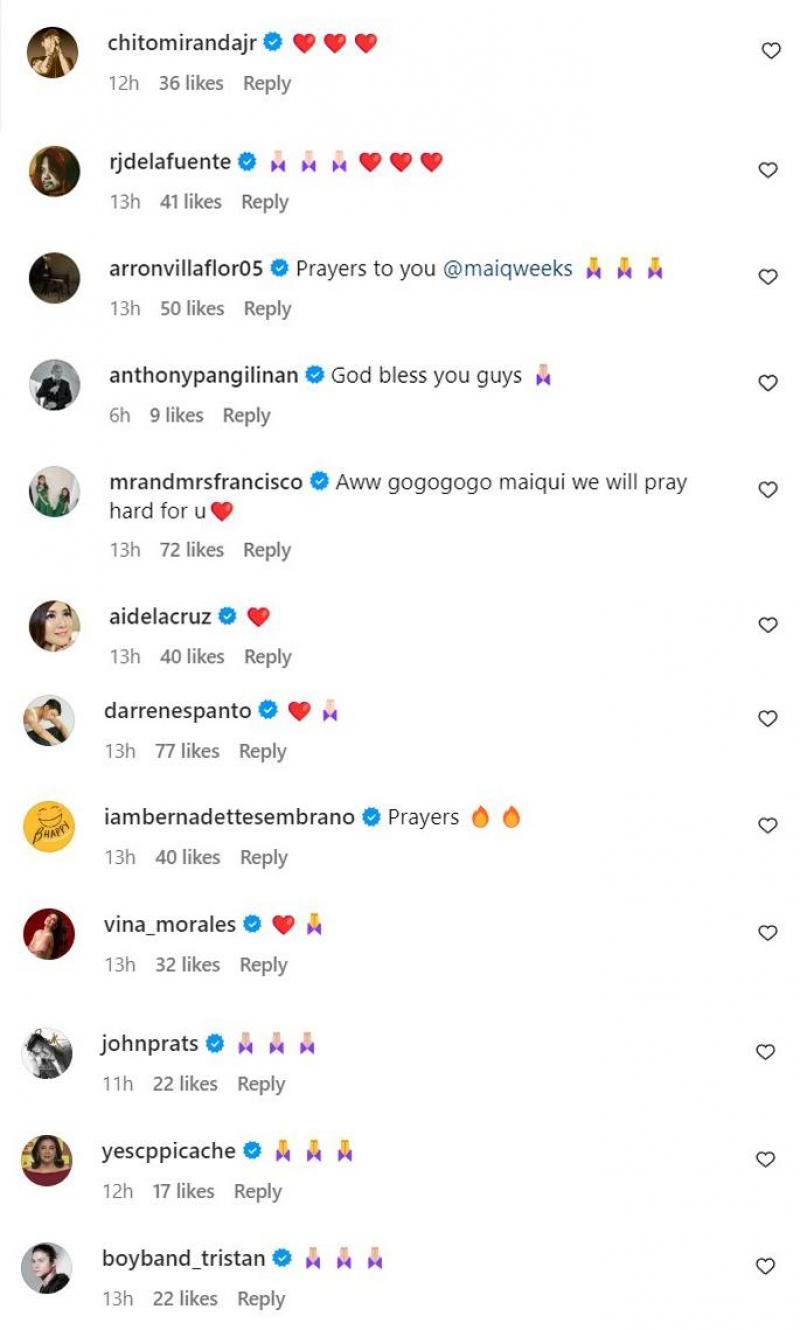Tap heart icon on rjdelafuente's comment

pyautogui.click(x=768, y=170)
